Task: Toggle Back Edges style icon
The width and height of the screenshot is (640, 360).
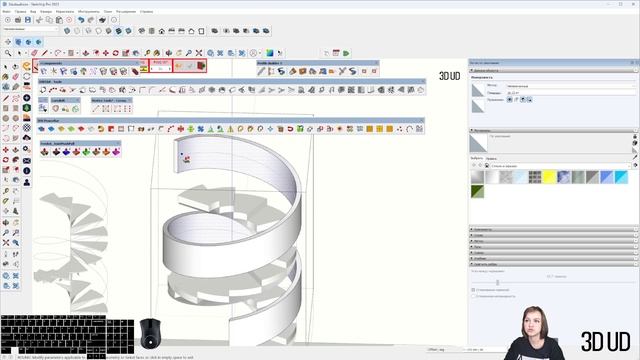Action: click(77, 31)
